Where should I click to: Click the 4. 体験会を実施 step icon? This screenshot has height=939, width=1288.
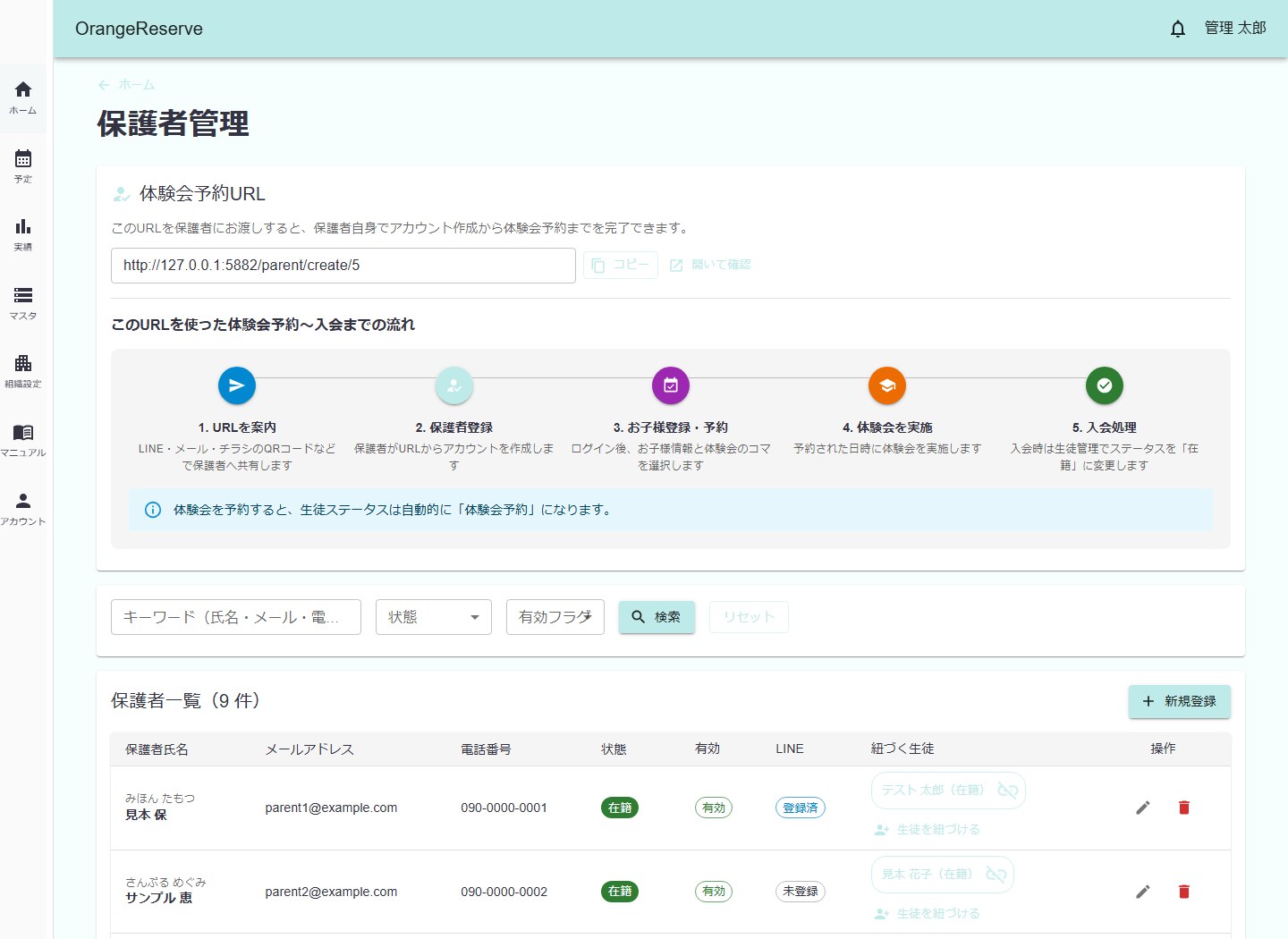pos(887,385)
